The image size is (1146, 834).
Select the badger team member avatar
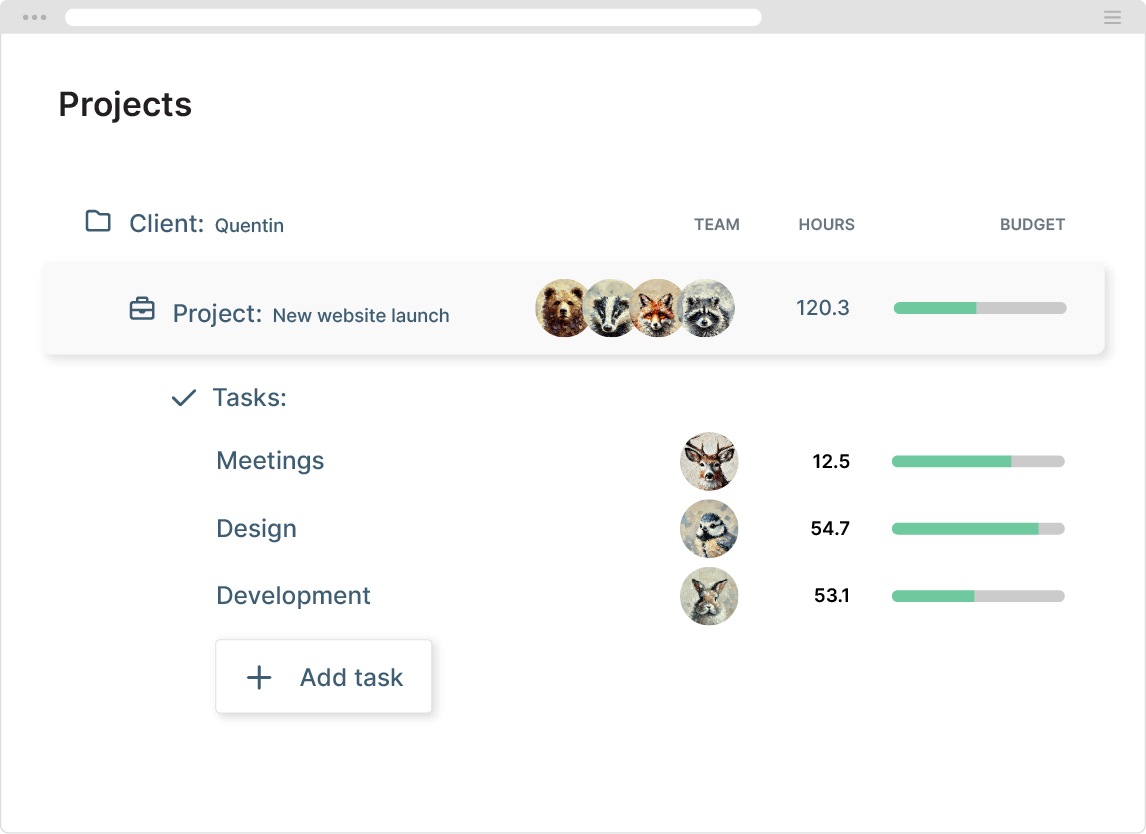608,308
